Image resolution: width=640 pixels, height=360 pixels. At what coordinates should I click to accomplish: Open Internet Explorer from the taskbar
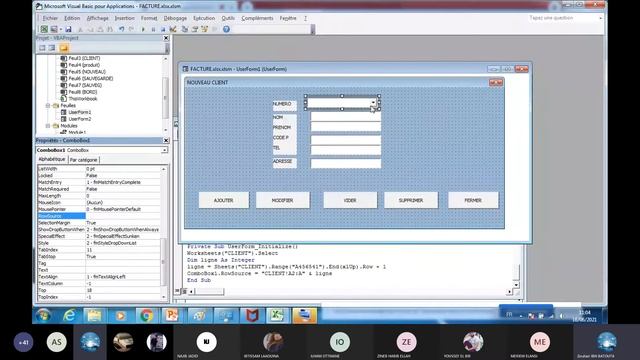70,315
